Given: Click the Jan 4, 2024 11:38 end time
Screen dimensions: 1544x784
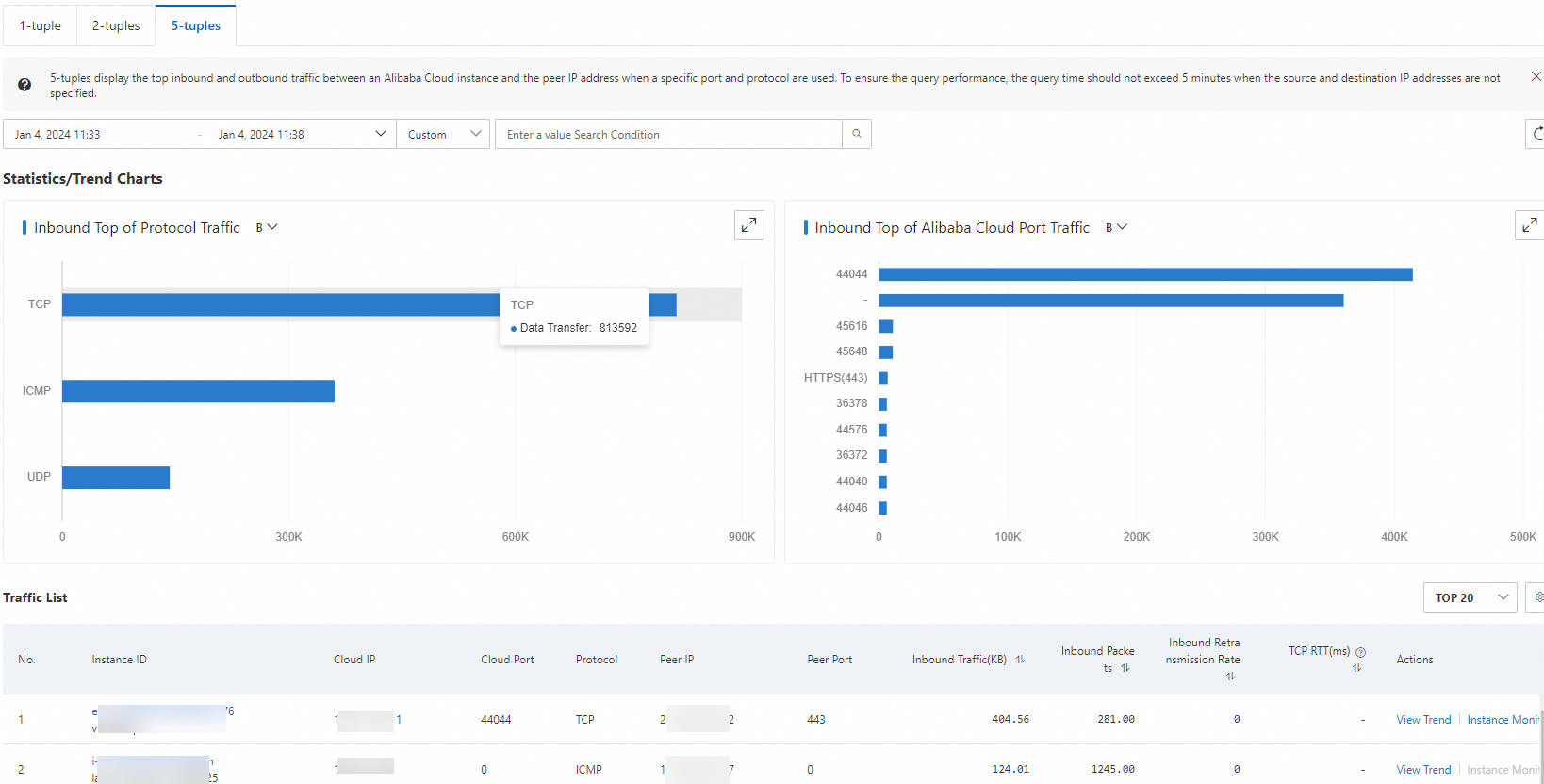Looking at the screenshot, I should 261,135.
